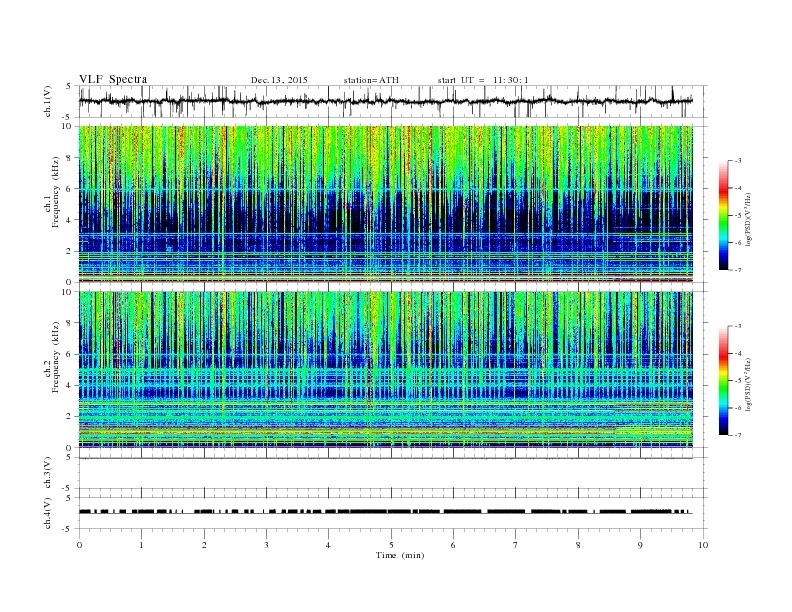Click the "5" tick on the time axis
The width and height of the screenshot is (792, 612).
(x=391, y=545)
